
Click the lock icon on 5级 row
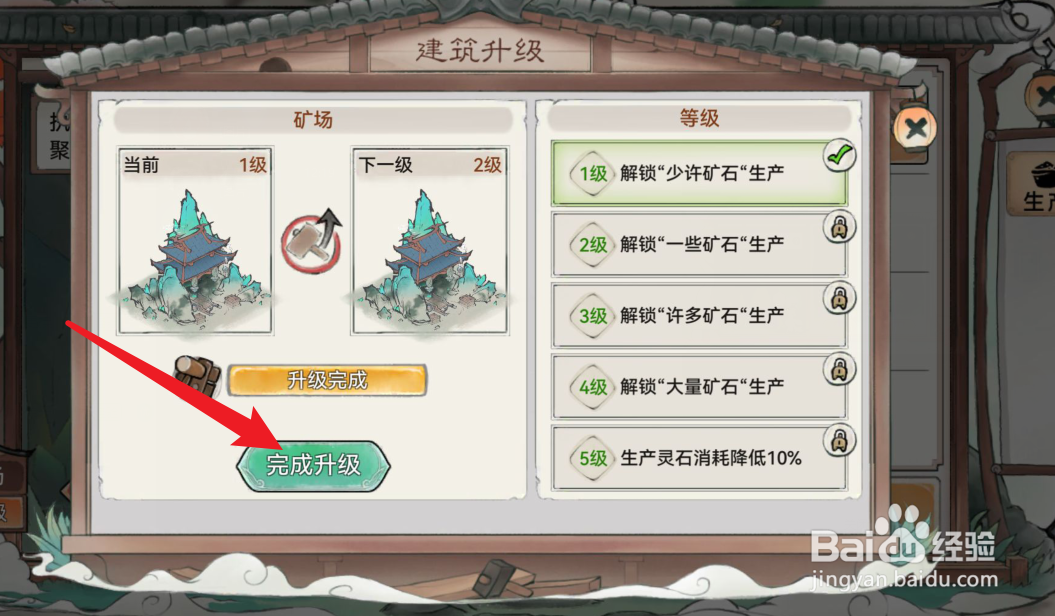point(839,441)
